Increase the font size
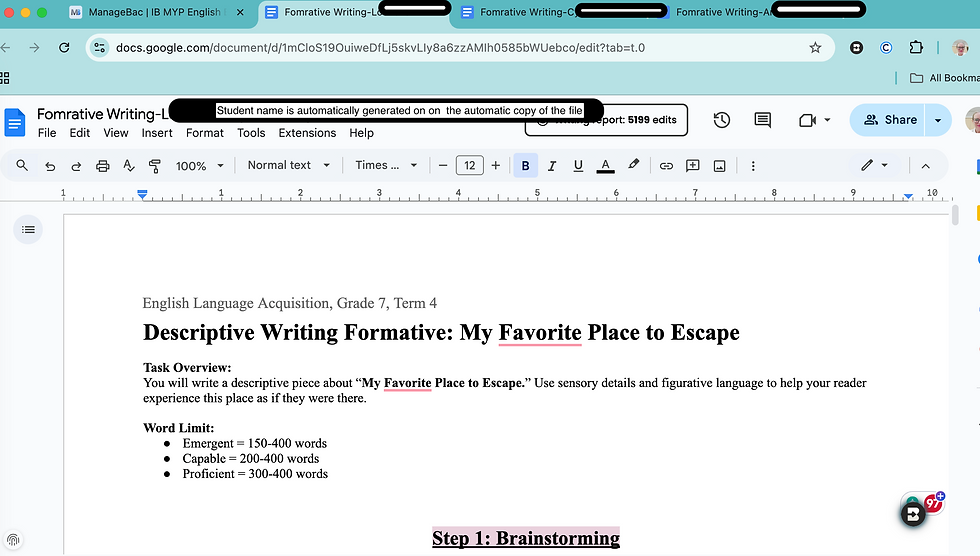The height and width of the screenshot is (556, 980). 496,166
